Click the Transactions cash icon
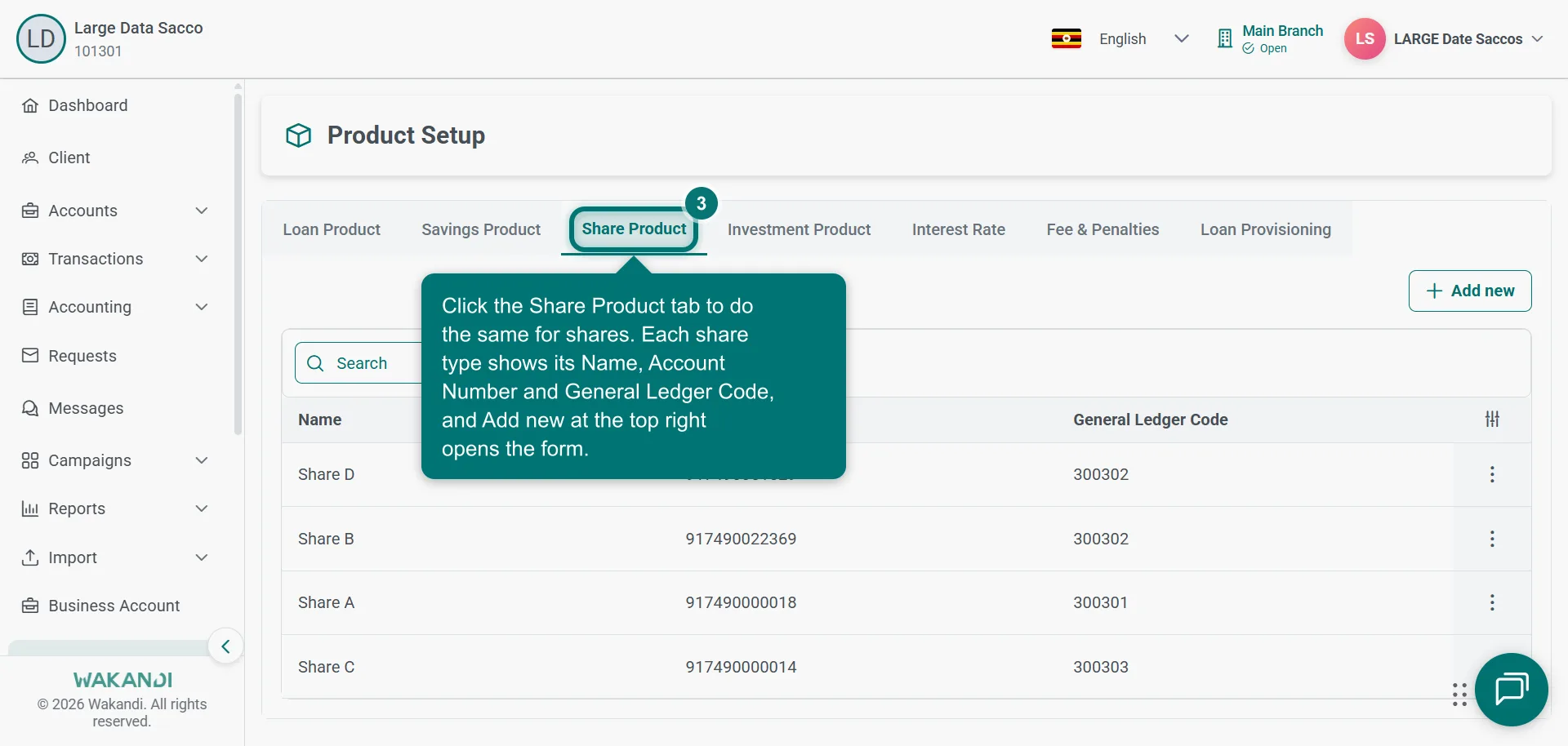1568x746 pixels. tap(30, 259)
